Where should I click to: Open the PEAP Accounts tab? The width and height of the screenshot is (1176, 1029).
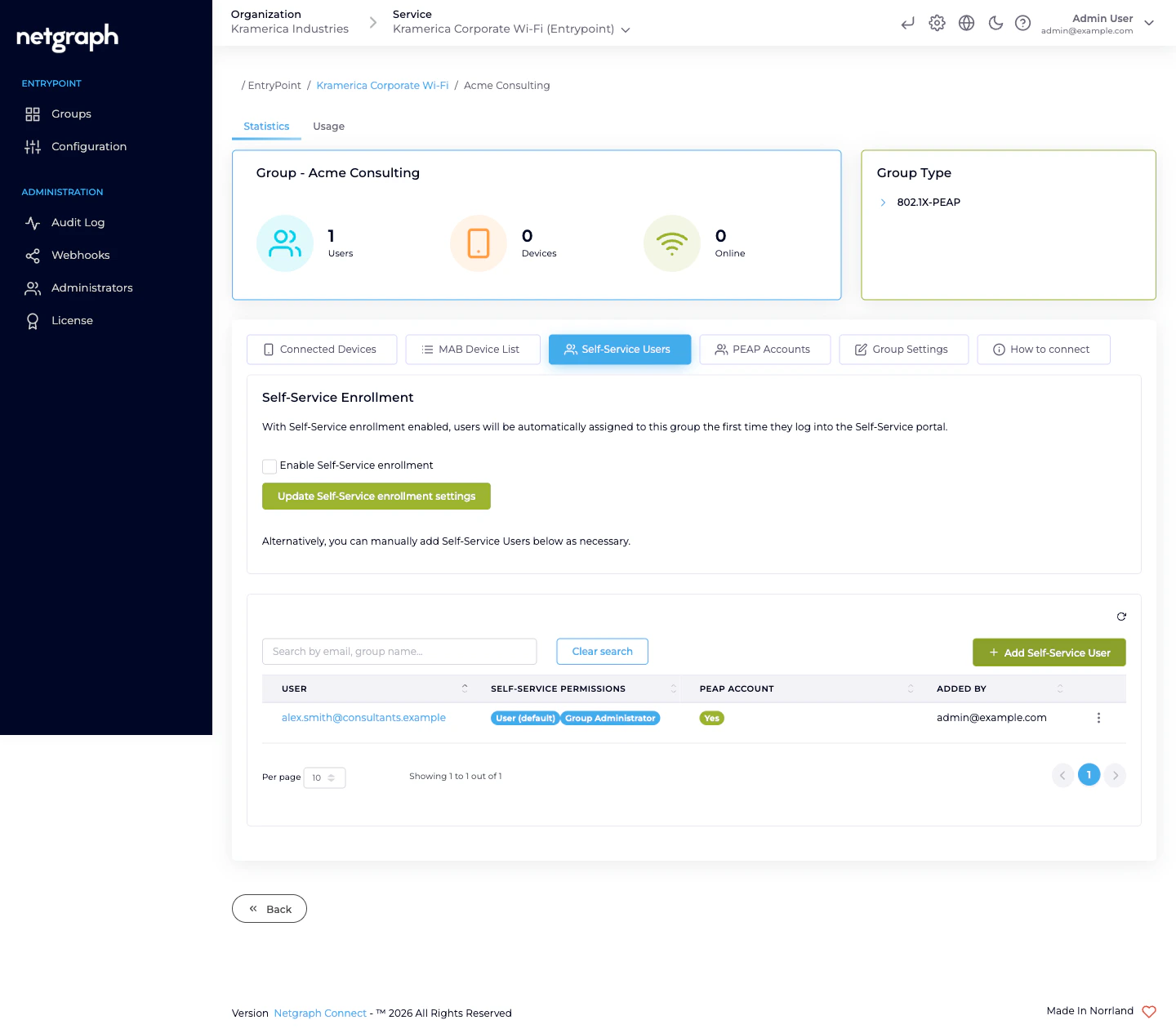[x=764, y=350]
